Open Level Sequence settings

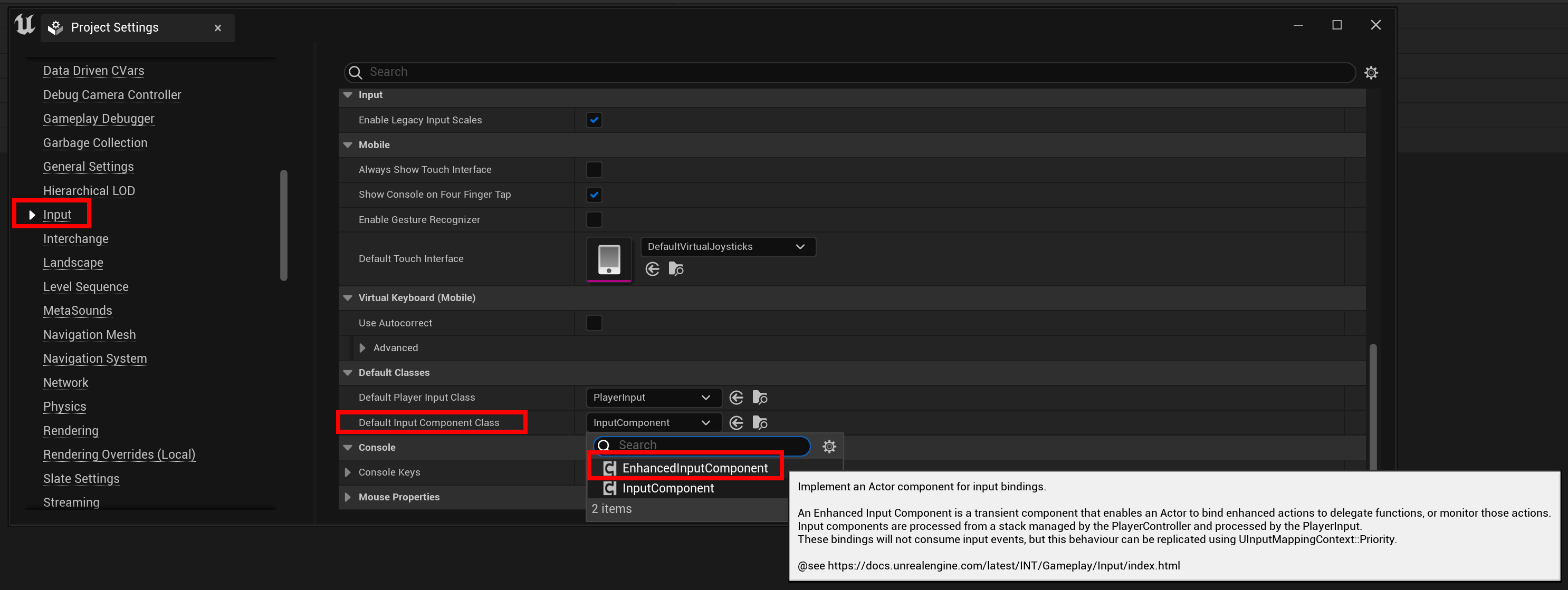86,287
